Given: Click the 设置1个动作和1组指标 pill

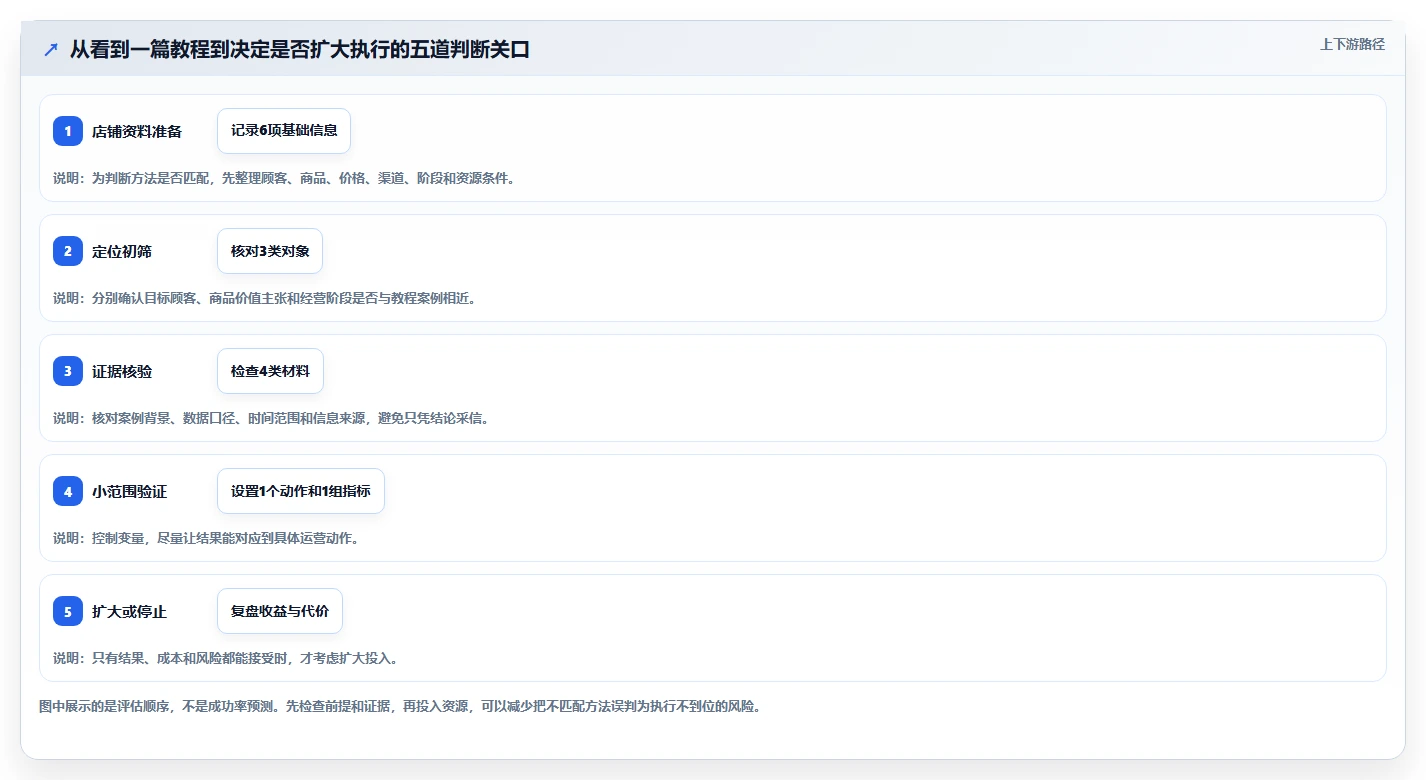Looking at the screenshot, I should 301,491.
